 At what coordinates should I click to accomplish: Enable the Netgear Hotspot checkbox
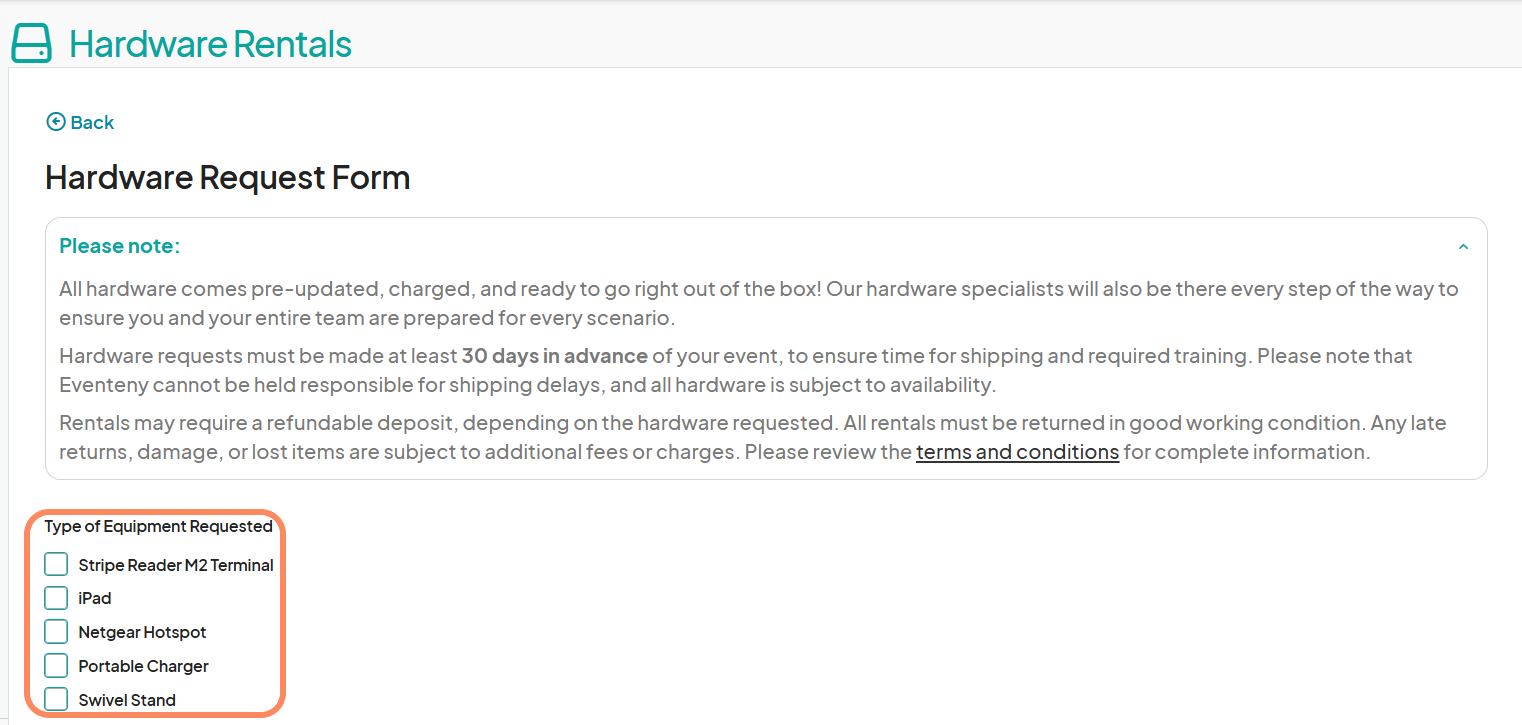click(x=56, y=632)
